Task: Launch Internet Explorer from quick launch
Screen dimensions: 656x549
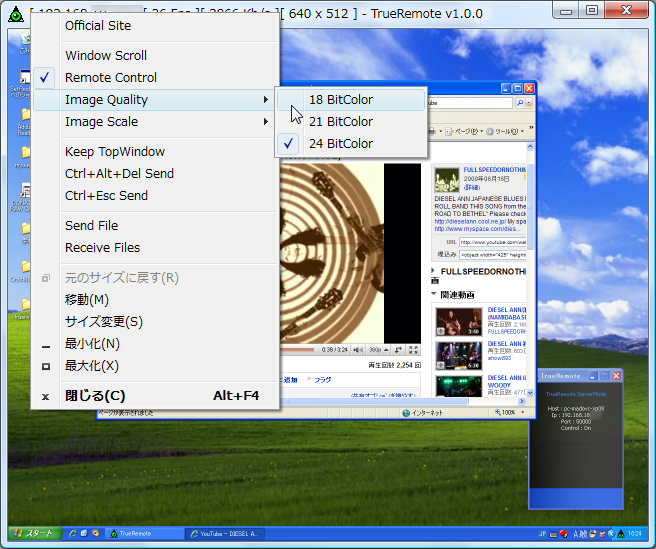Action: 73,534
